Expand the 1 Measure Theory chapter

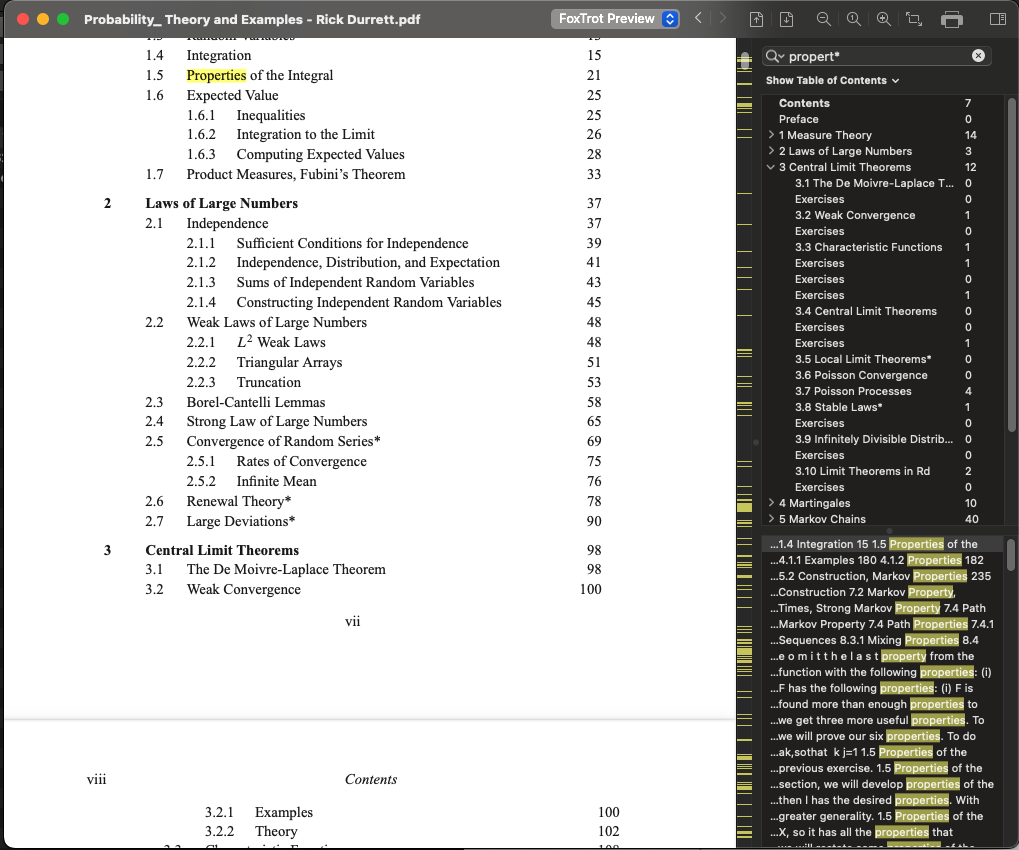(x=771, y=135)
